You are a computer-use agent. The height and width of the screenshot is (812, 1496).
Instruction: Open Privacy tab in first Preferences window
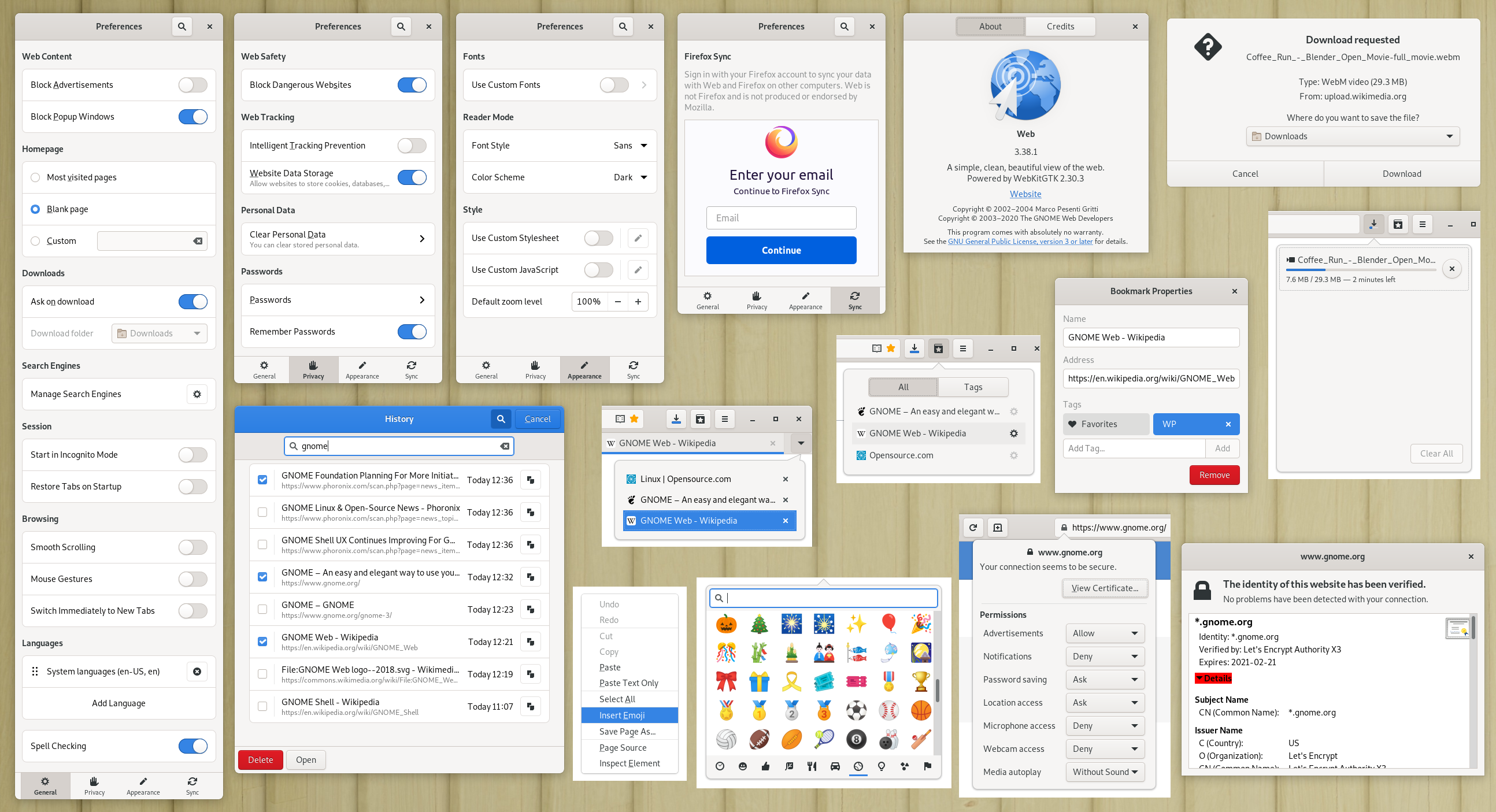[x=94, y=785]
